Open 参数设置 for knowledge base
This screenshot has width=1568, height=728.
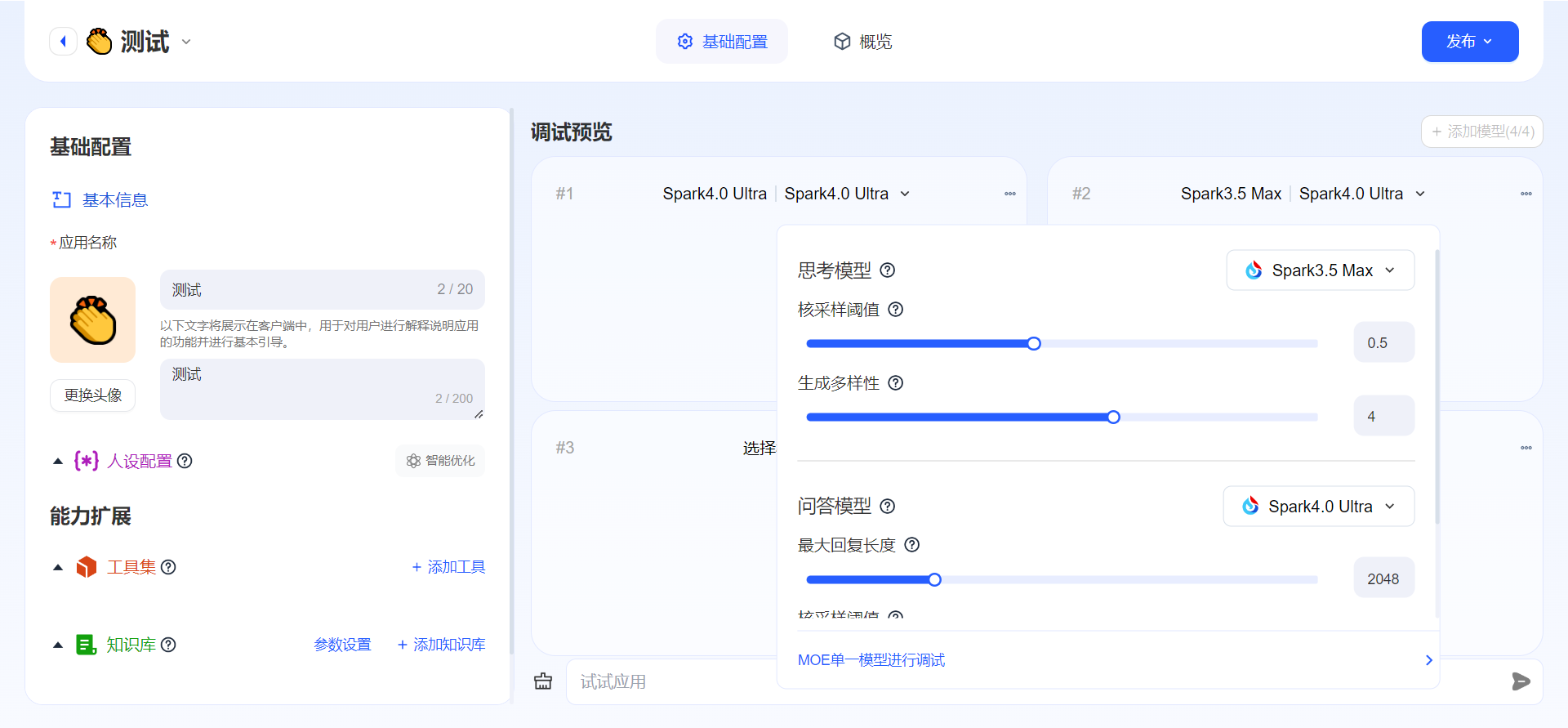pyautogui.click(x=342, y=645)
